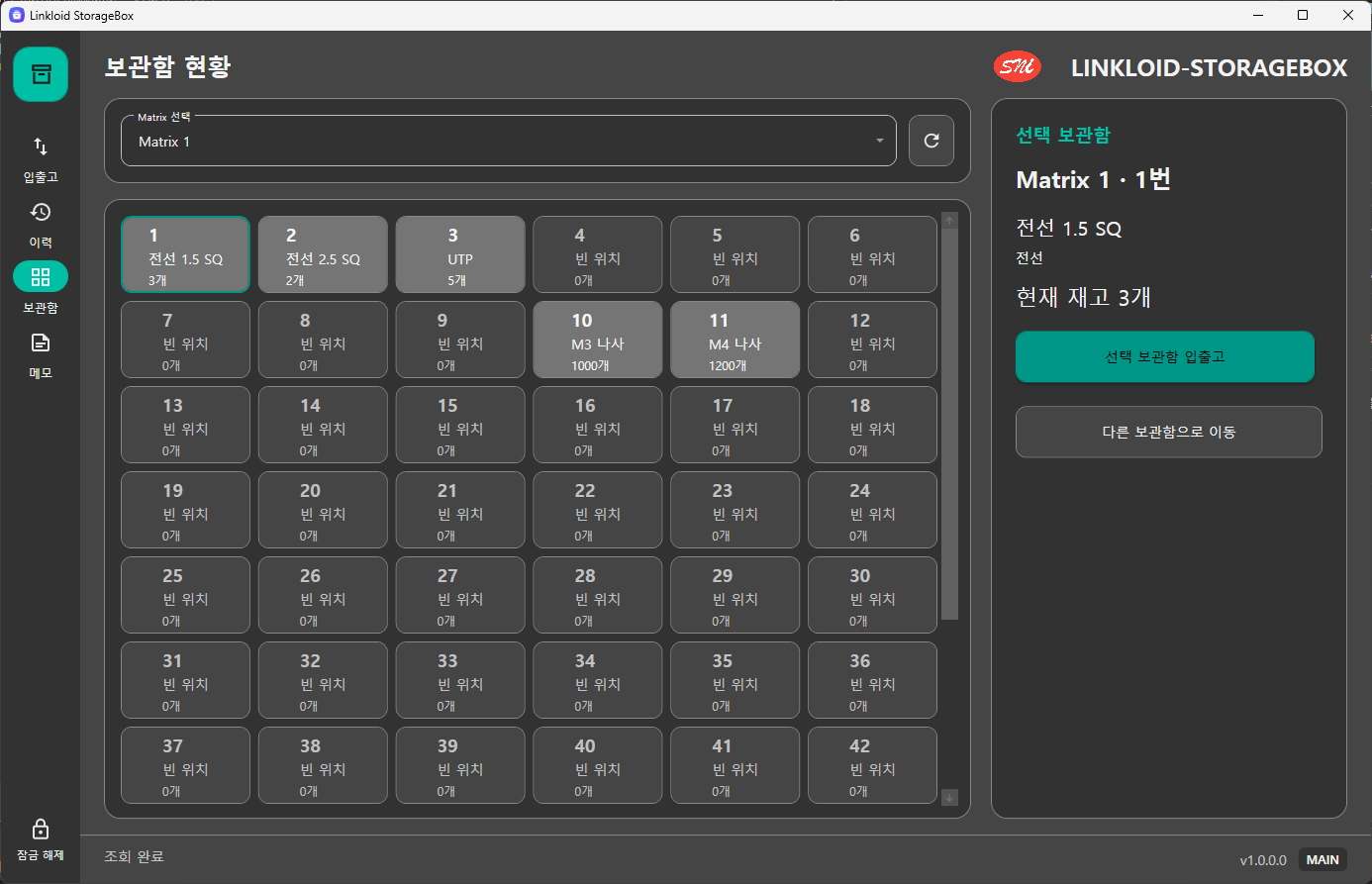Click the 현재 재고 3개 text
Viewport: 1372px width, 884px height.
(1083, 297)
